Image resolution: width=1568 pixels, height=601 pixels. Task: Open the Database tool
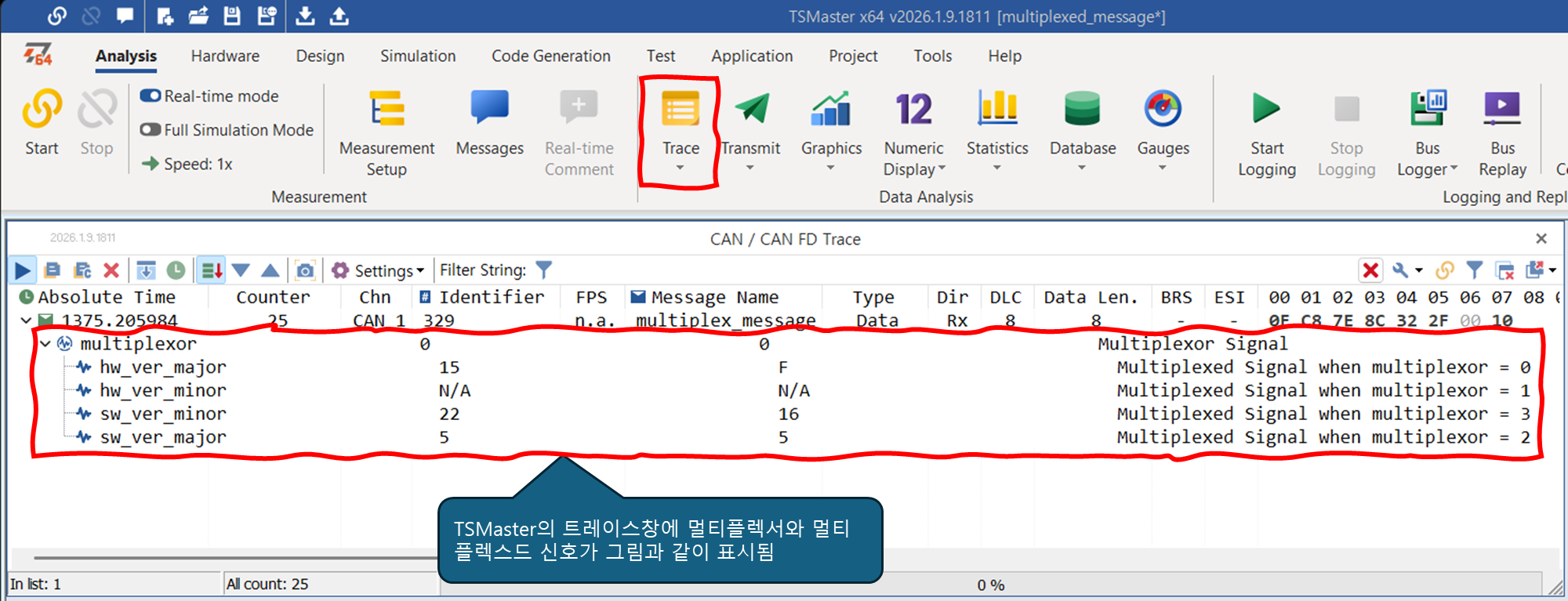click(1083, 124)
